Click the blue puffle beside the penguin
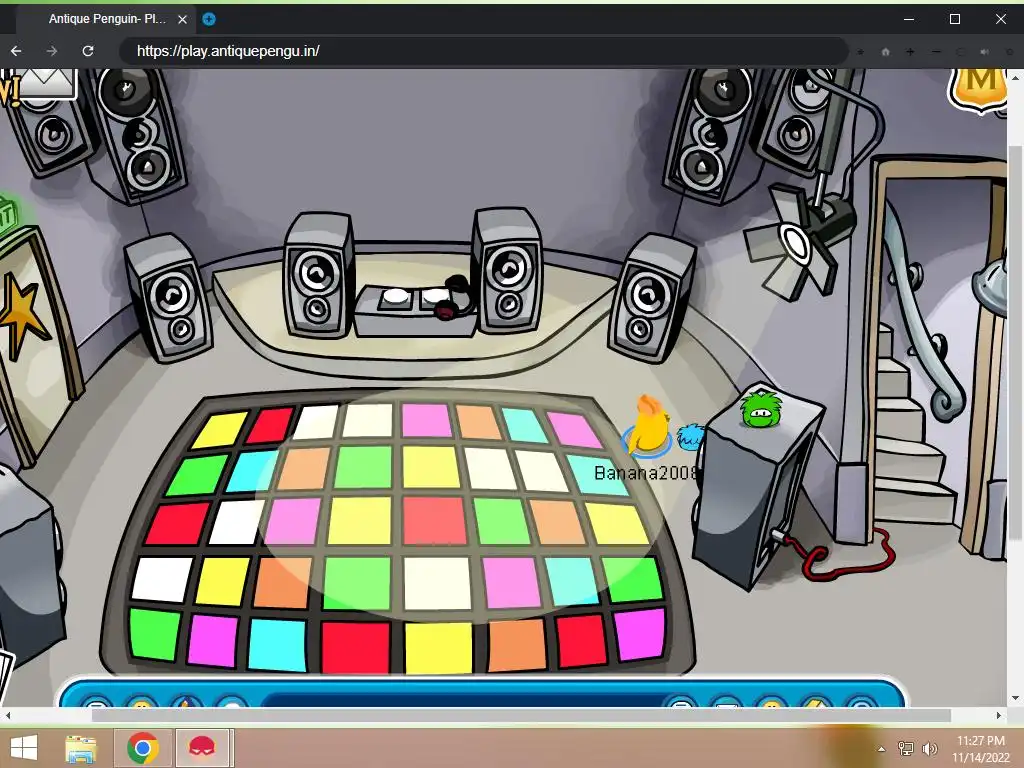Image resolution: width=1024 pixels, height=768 pixels. tap(688, 436)
